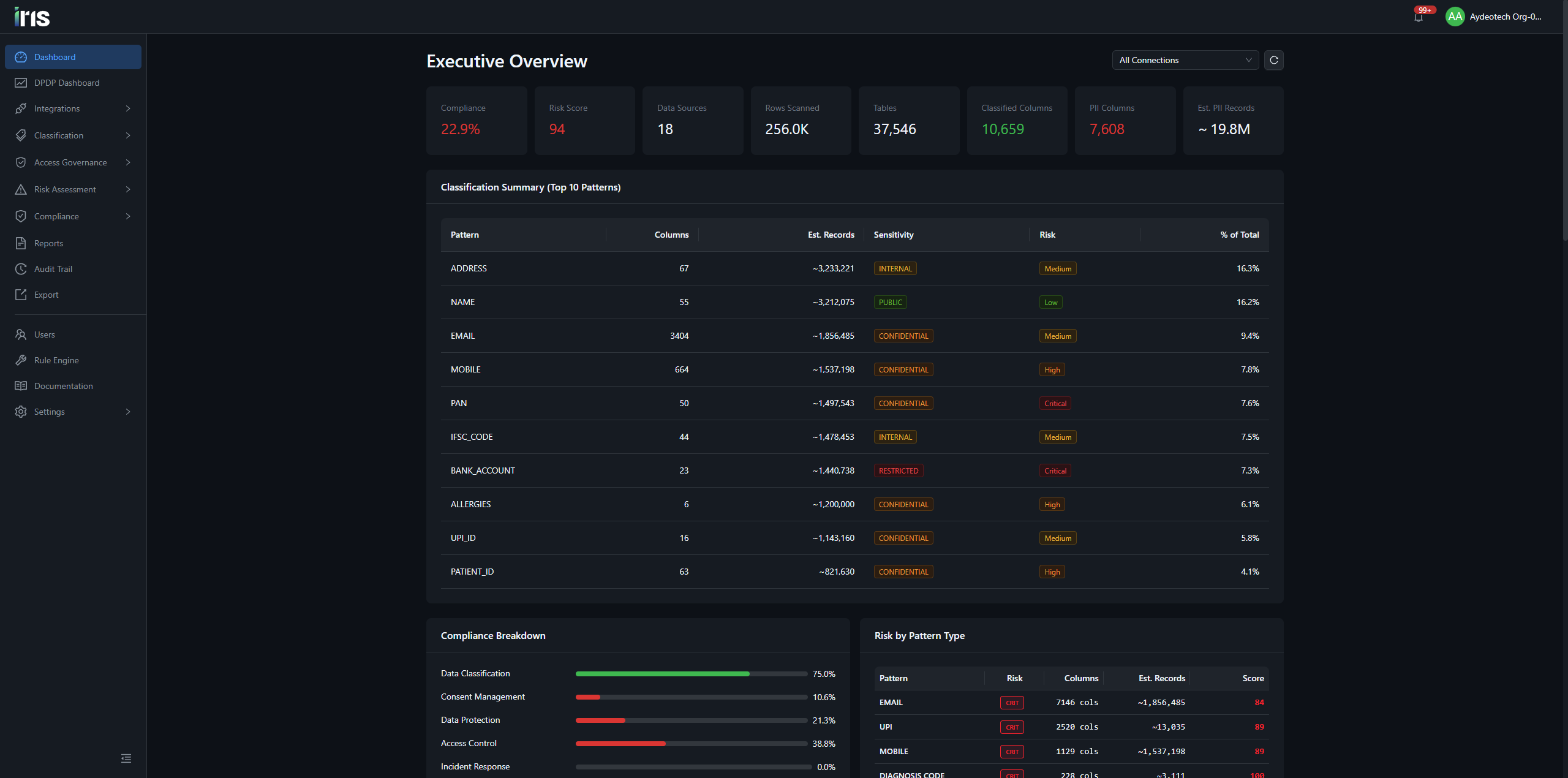
Task: Click the AA user avatar
Action: (x=1455, y=17)
